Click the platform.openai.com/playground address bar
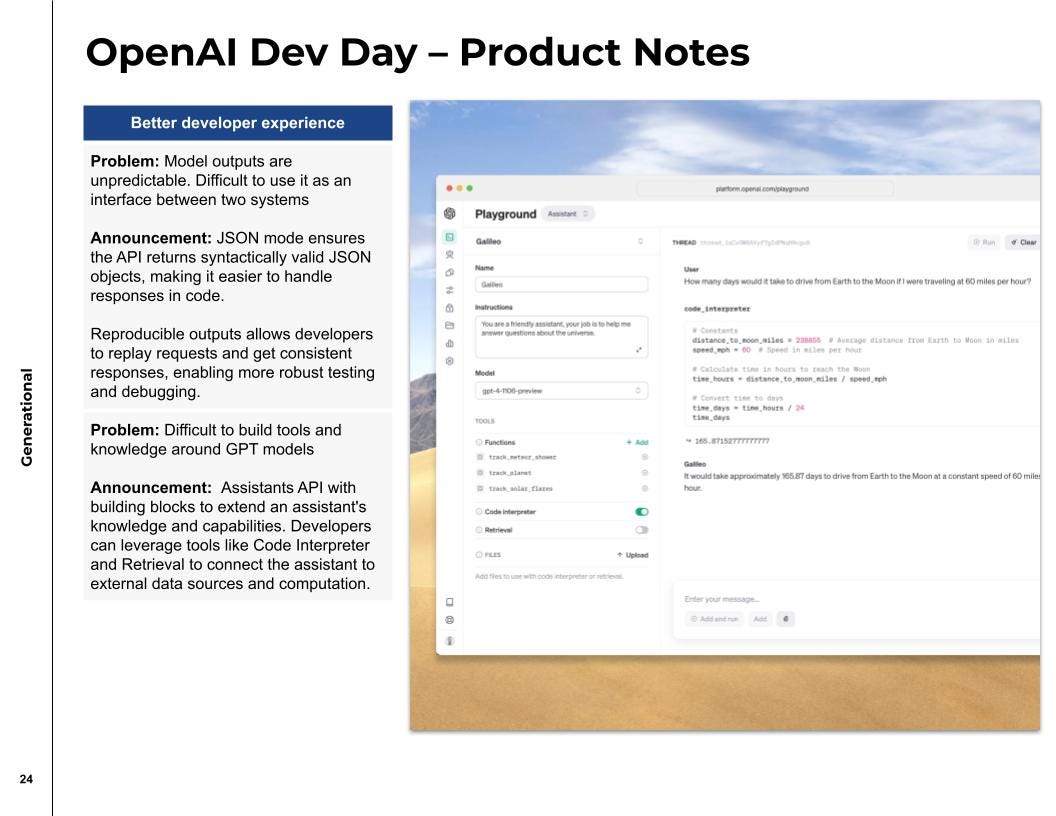1056x816 pixels. coord(764,189)
